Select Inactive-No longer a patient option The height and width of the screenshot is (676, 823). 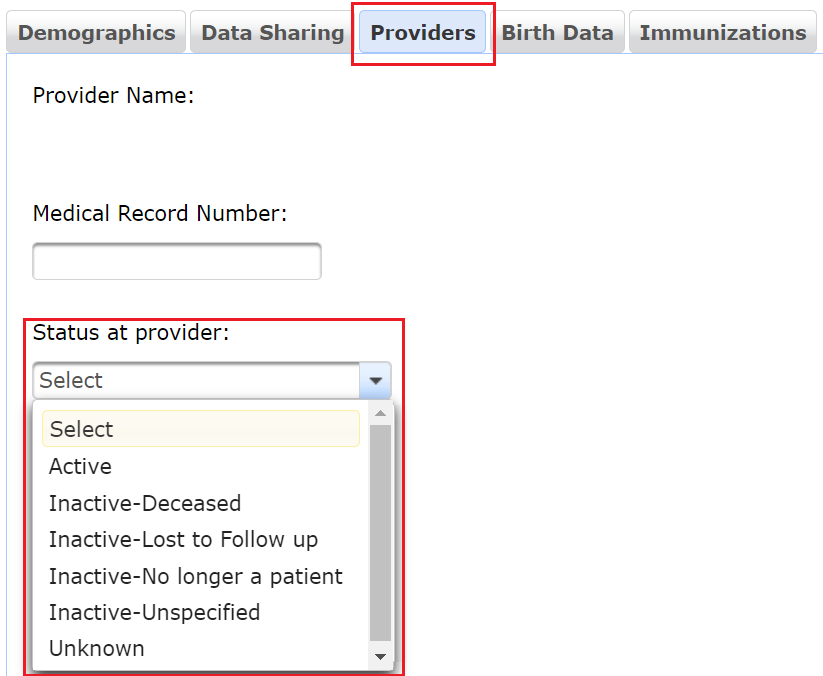(x=196, y=576)
